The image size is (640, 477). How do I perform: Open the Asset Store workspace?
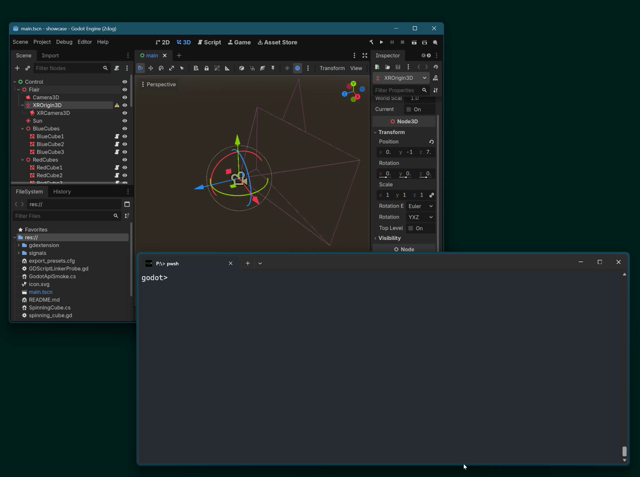click(x=277, y=42)
